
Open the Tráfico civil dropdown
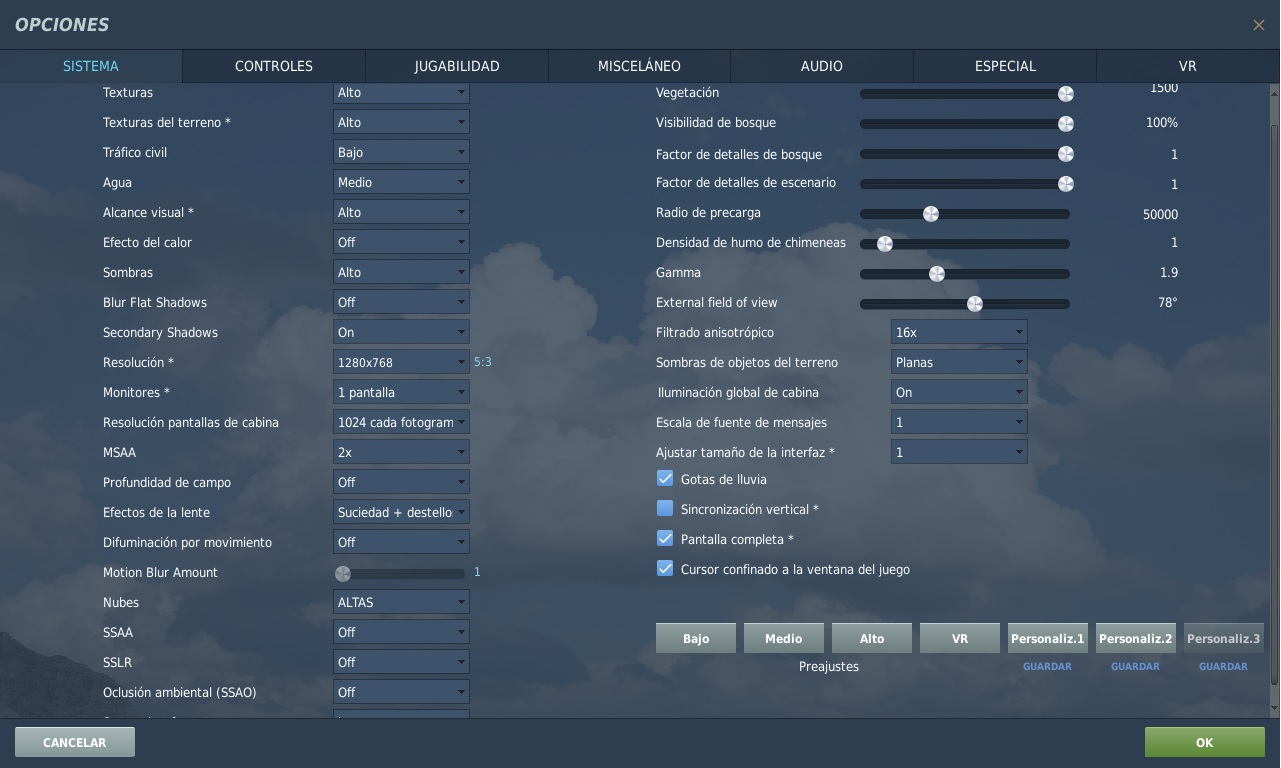pyautogui.click(x=401, y=152)
